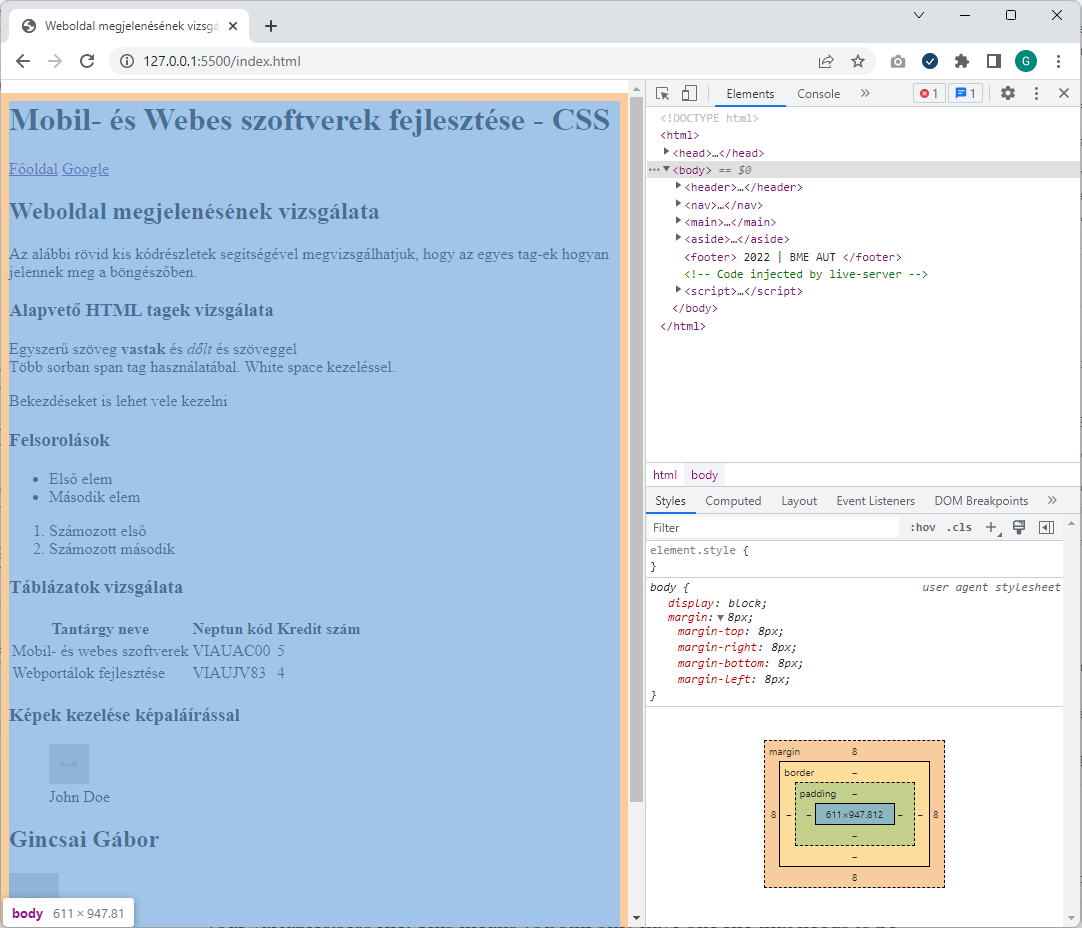Click the Főoldal navigation link

(33, 169)
